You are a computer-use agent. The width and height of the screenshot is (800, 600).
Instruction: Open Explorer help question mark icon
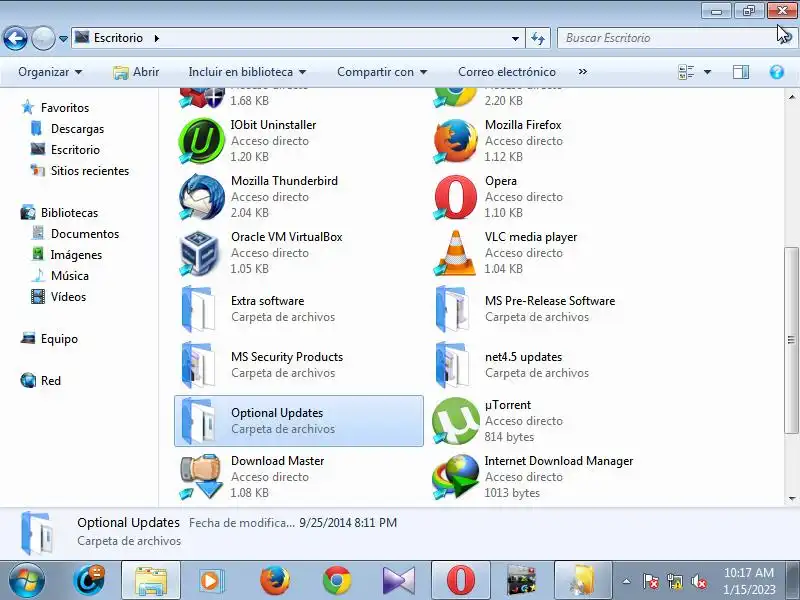click(777, 72)
